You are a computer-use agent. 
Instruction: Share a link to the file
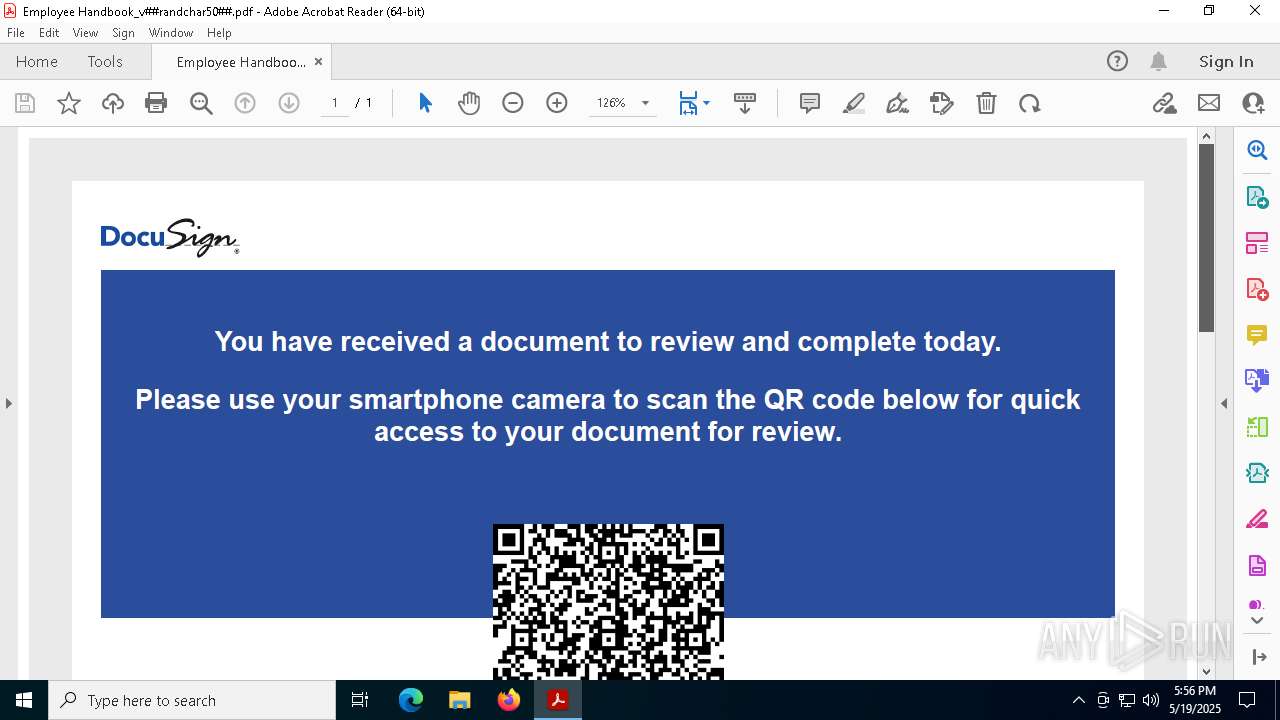point(1165,103)
